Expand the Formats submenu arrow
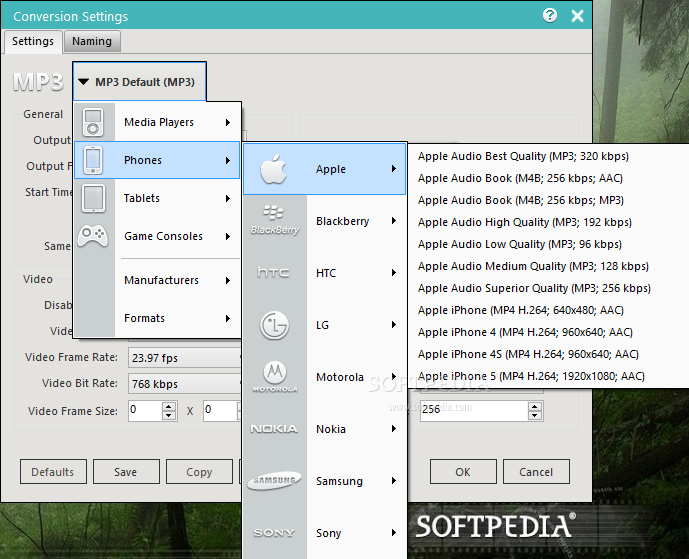Viewport: 689px width, 559px height. (228, 318)
